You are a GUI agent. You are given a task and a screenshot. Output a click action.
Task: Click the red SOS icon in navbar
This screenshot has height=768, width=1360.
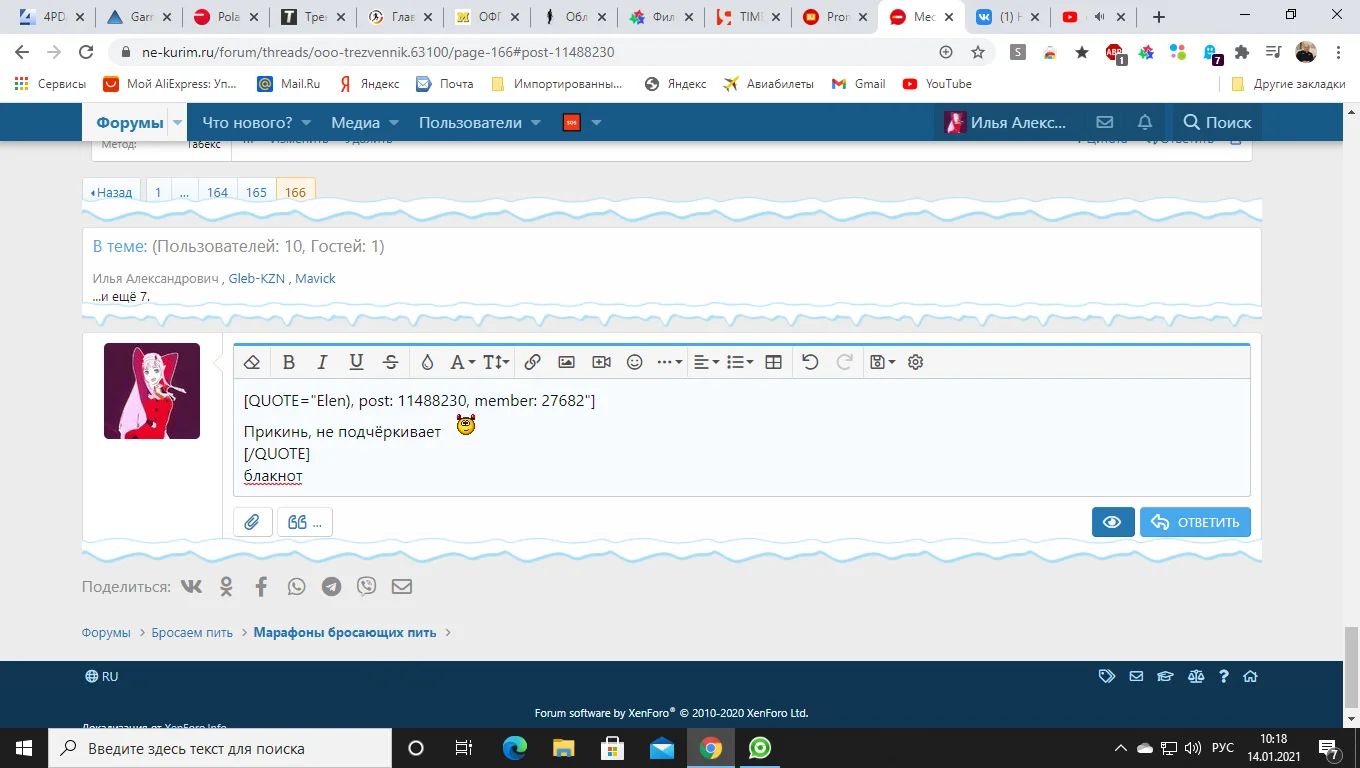(572, 123)
